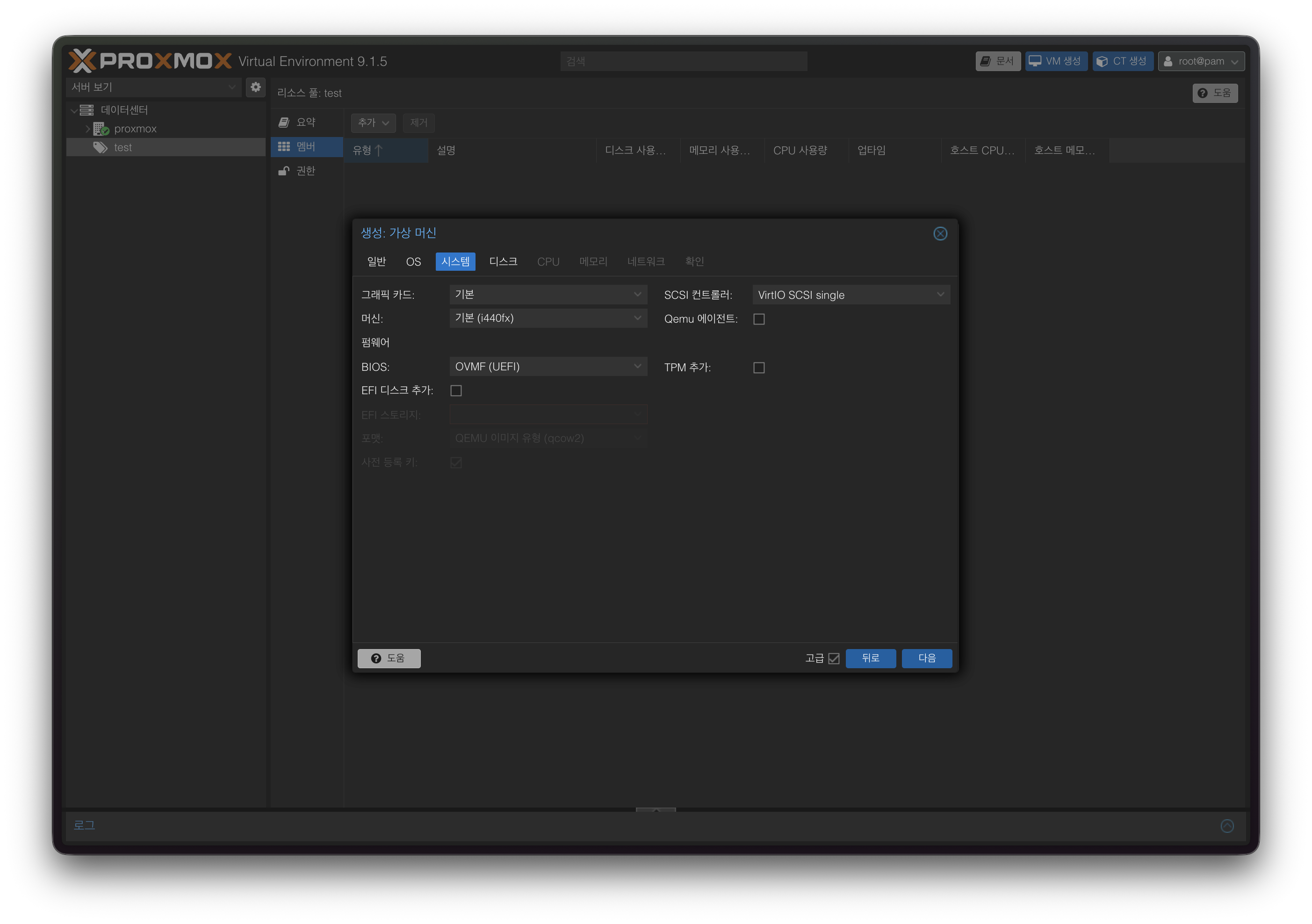The height and width of the screenshot is (924, 1312).
Task: Enable the Qemu 에이전트 checkbox
Action: pyautogui.click(x=759, y=319)
